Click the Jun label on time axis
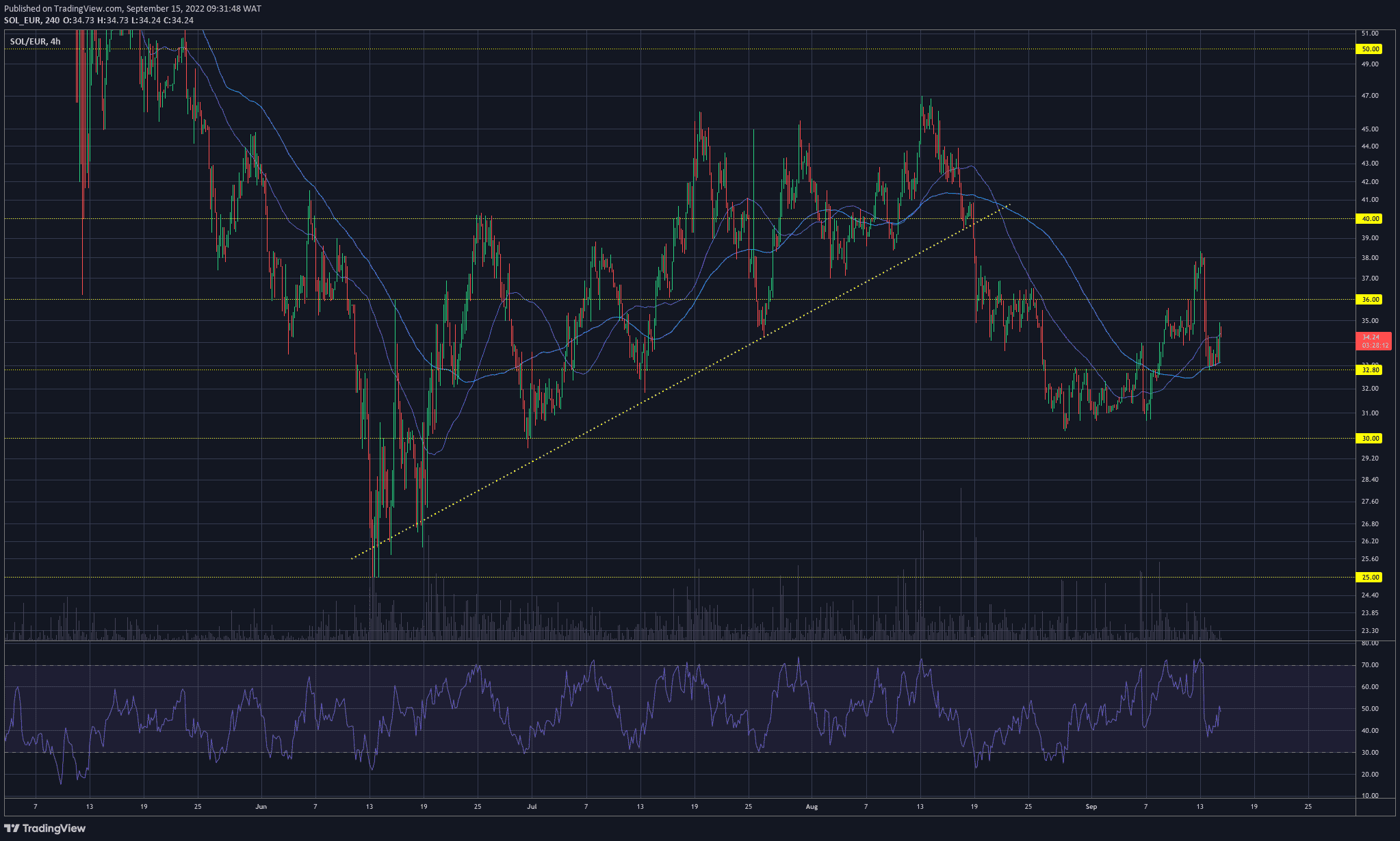1400x841 pixels. (x=261, y=807)
